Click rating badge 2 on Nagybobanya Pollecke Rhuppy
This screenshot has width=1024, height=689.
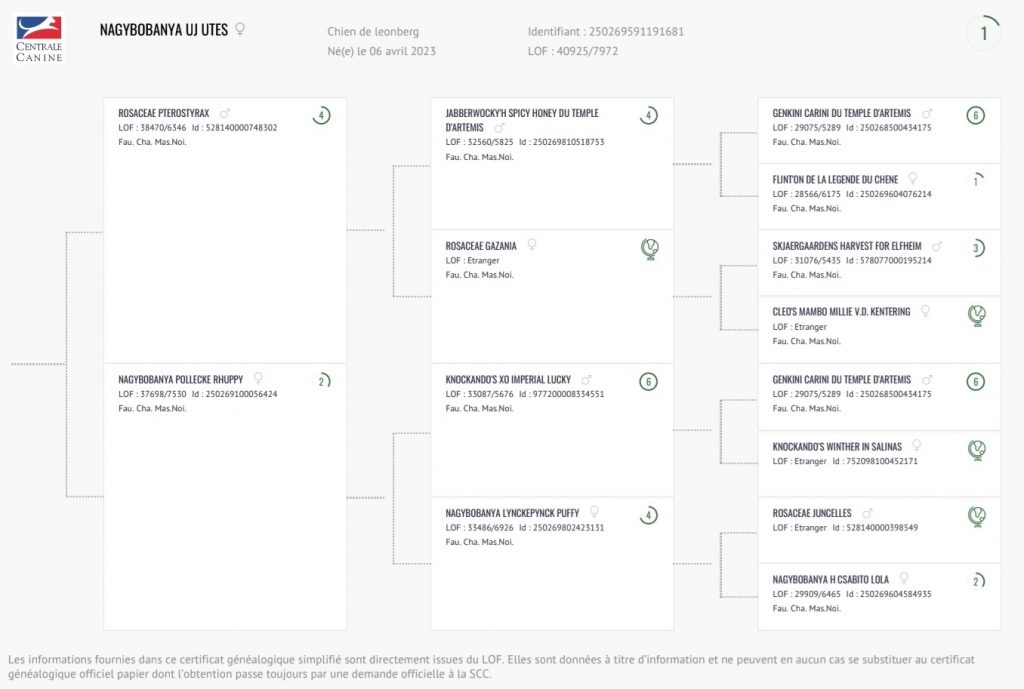pyautogui.click(x=321, y=382)
